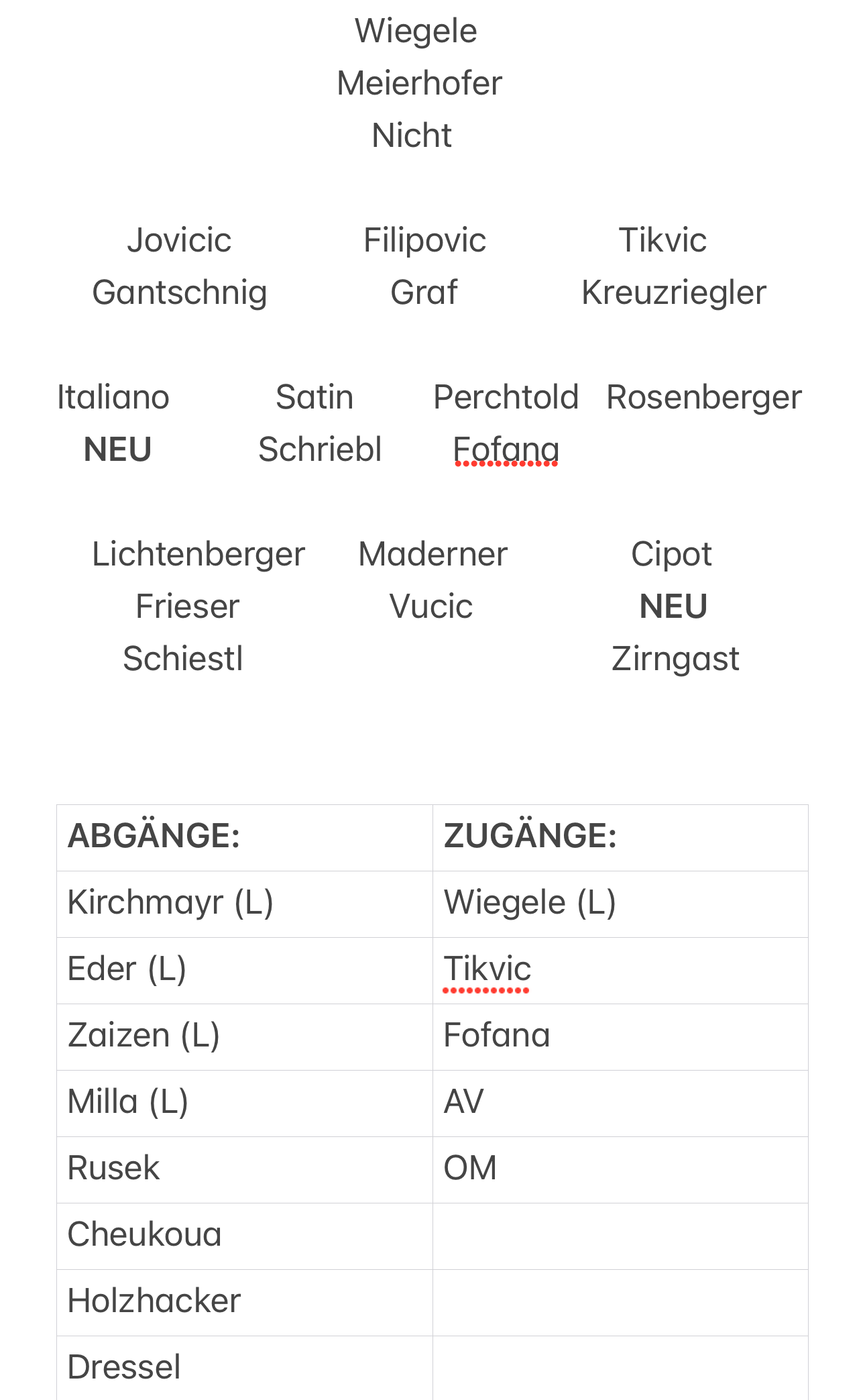Click the name Wiegele at the top

point(416,32)
